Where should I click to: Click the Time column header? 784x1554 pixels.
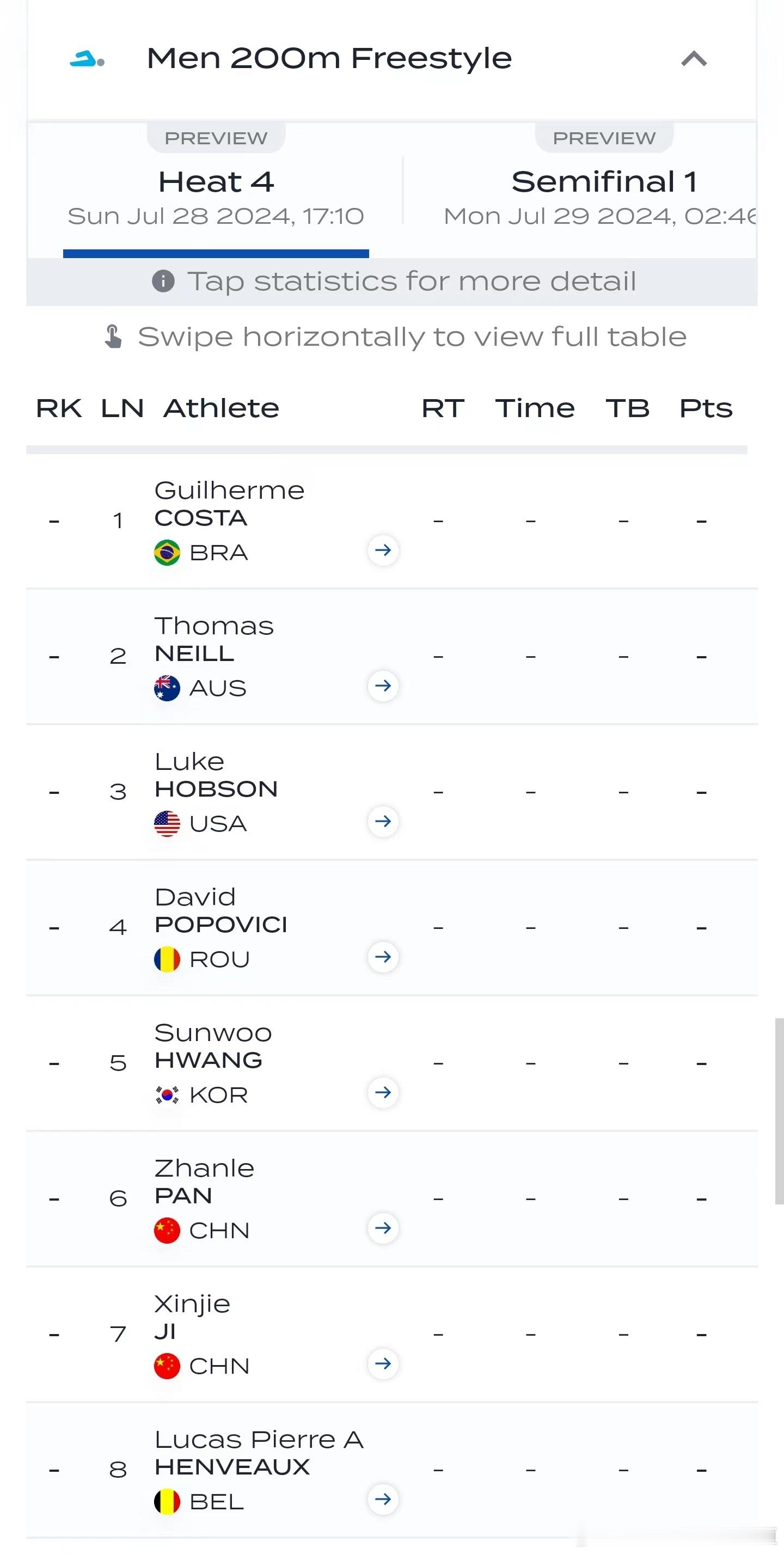(535, 408)
